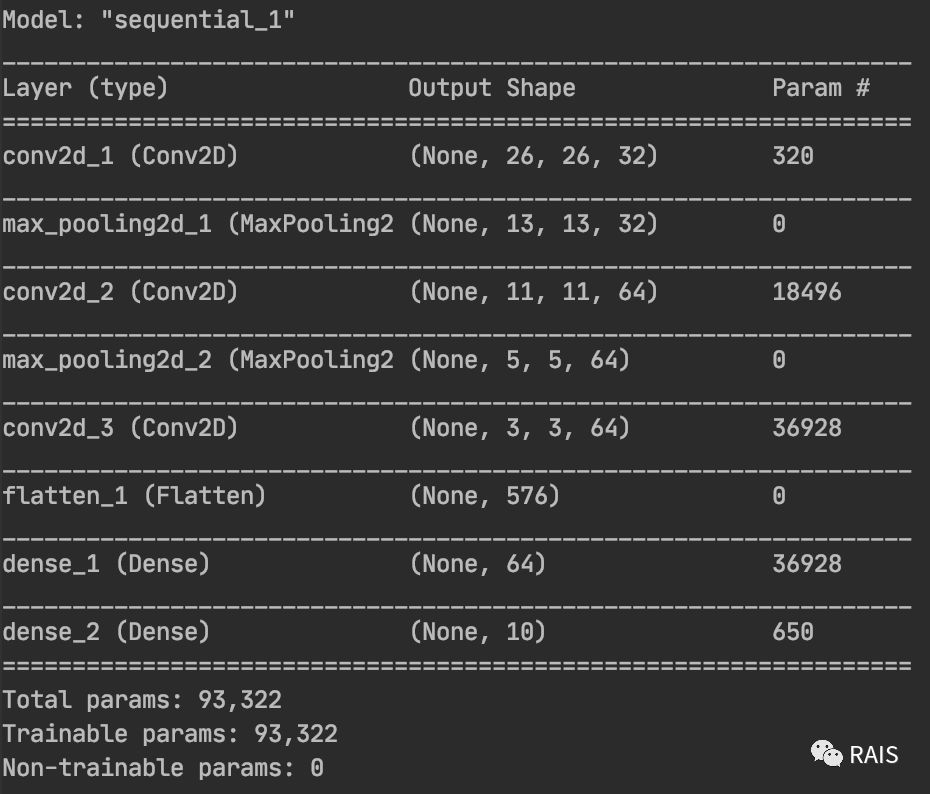The image size is (930, 794).
Task: Click the 18496 parameter count value
Action: tap(806, 292)
